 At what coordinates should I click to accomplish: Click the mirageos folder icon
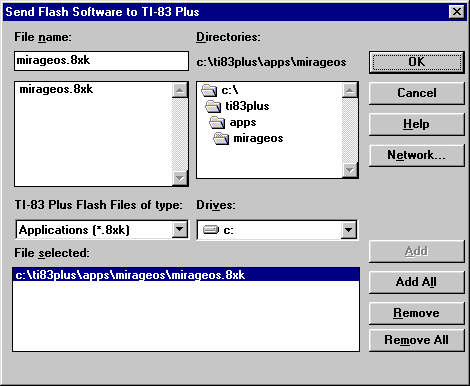[221, 138]
